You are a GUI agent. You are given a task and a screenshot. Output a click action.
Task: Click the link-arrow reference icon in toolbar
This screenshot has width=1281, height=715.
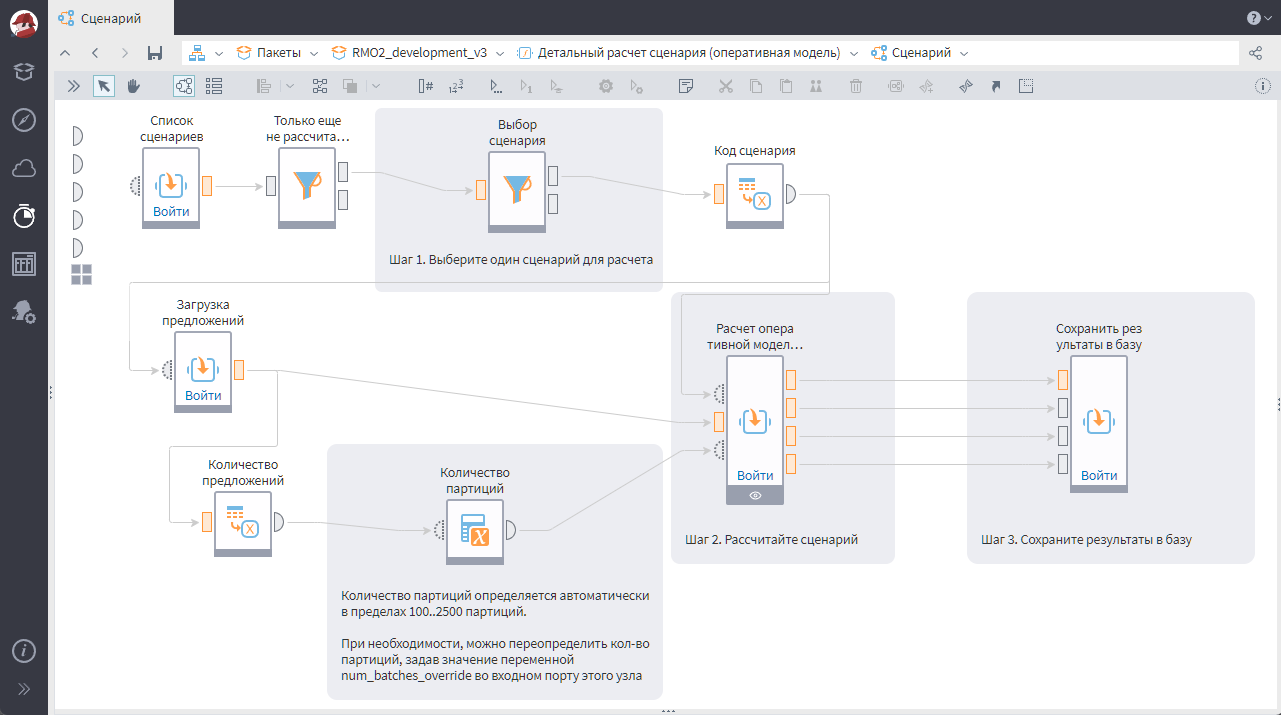coord(996,86)
